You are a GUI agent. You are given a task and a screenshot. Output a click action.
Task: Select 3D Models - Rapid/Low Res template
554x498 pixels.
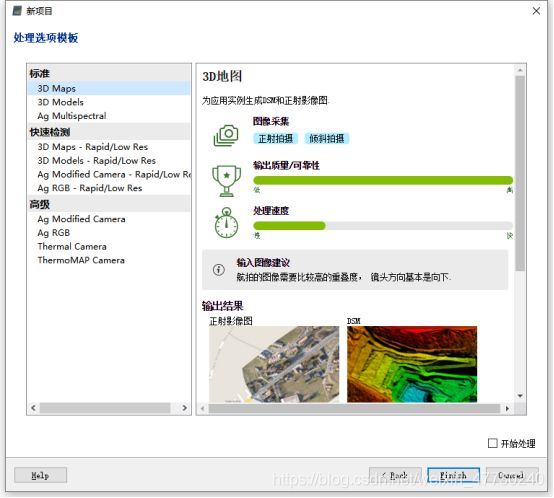coord(109,160)
